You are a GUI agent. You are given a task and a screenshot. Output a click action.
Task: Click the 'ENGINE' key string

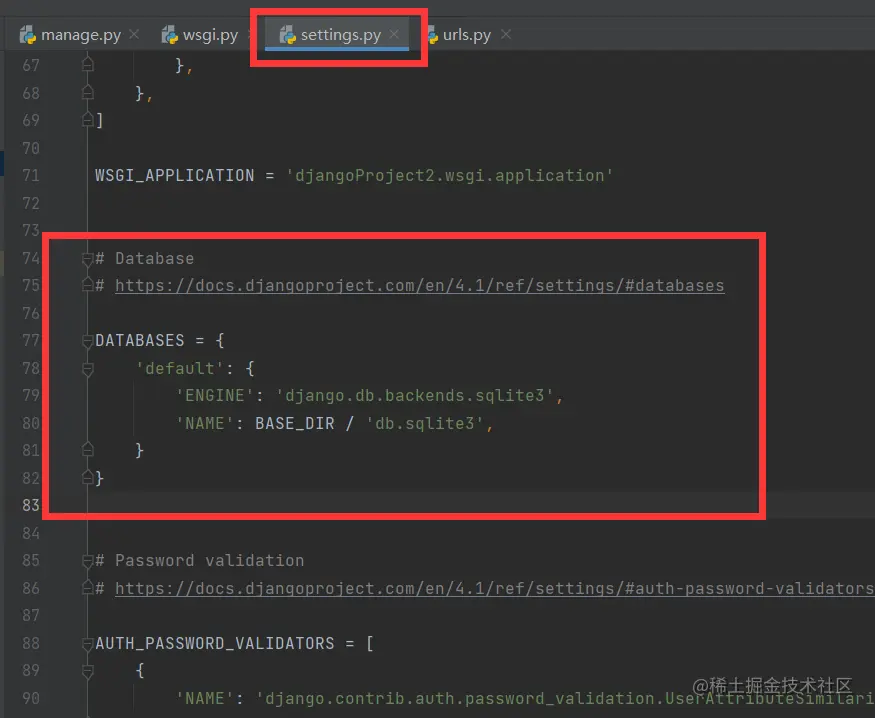[x=215, y=396]
